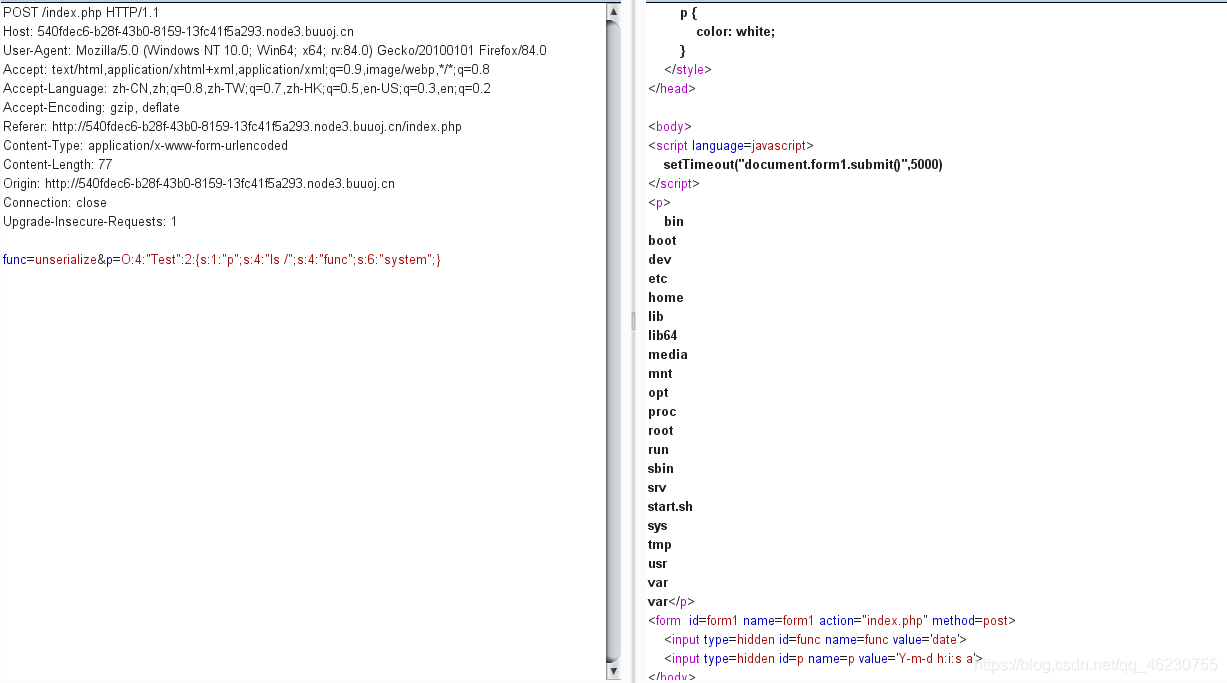The image size is (1227, 683).
Task: Select the Accept-Encoding: gzip, deflate line
Action: (x=92, y=107)
